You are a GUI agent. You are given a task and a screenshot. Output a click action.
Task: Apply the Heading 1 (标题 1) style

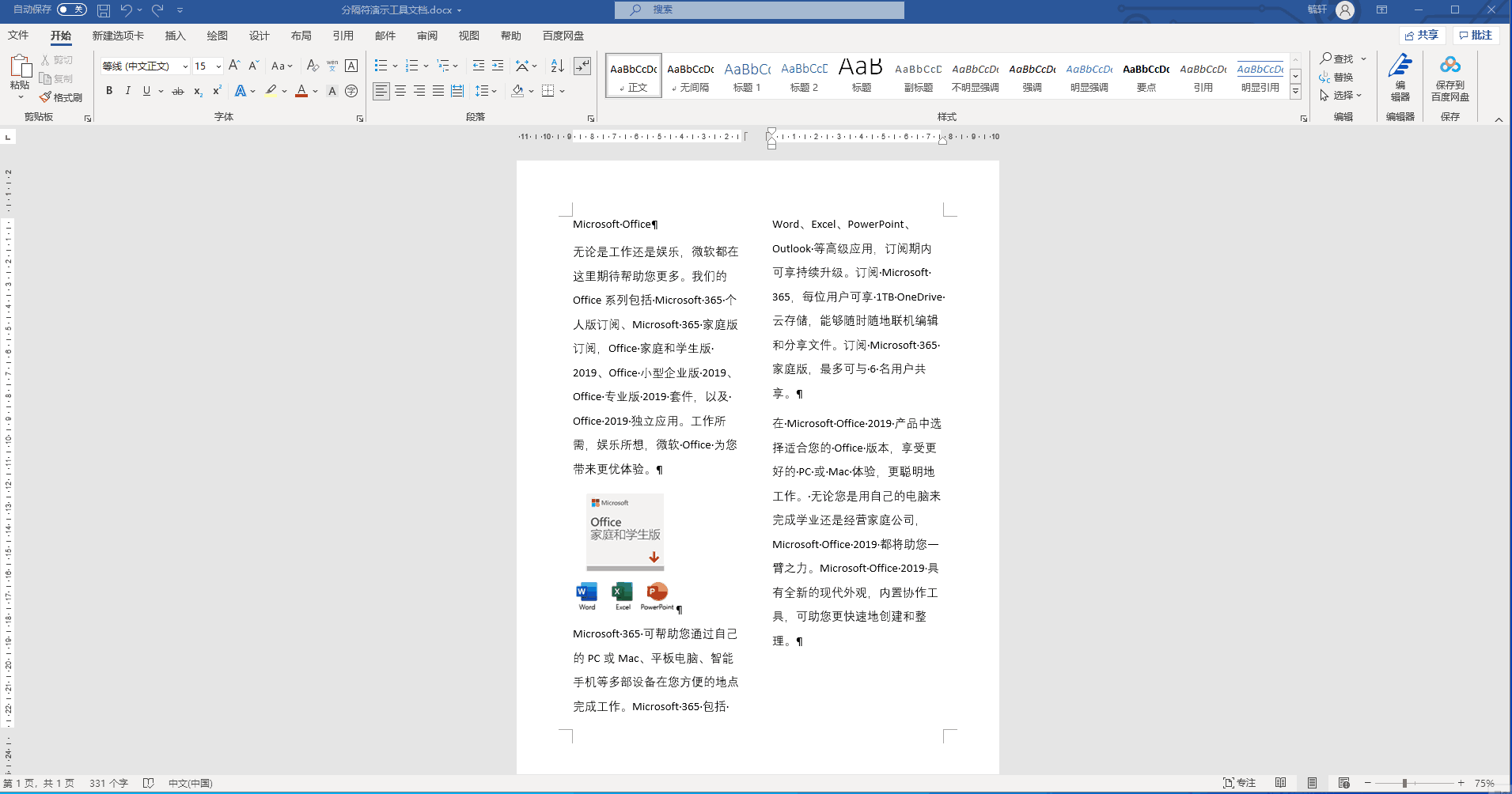[747, 76]
